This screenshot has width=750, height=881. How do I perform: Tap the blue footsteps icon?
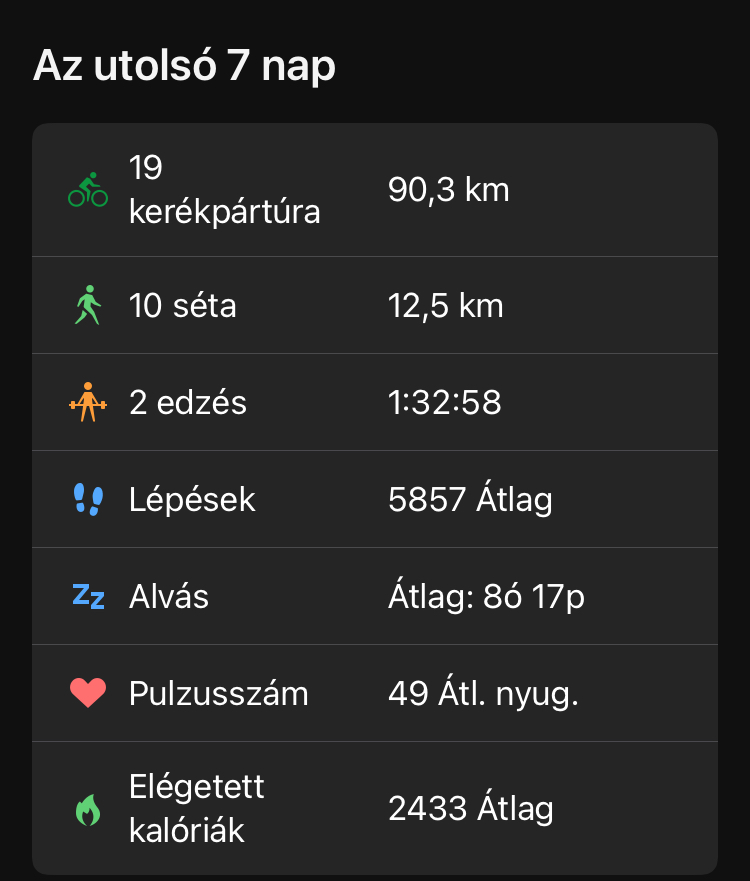[88, 499]
